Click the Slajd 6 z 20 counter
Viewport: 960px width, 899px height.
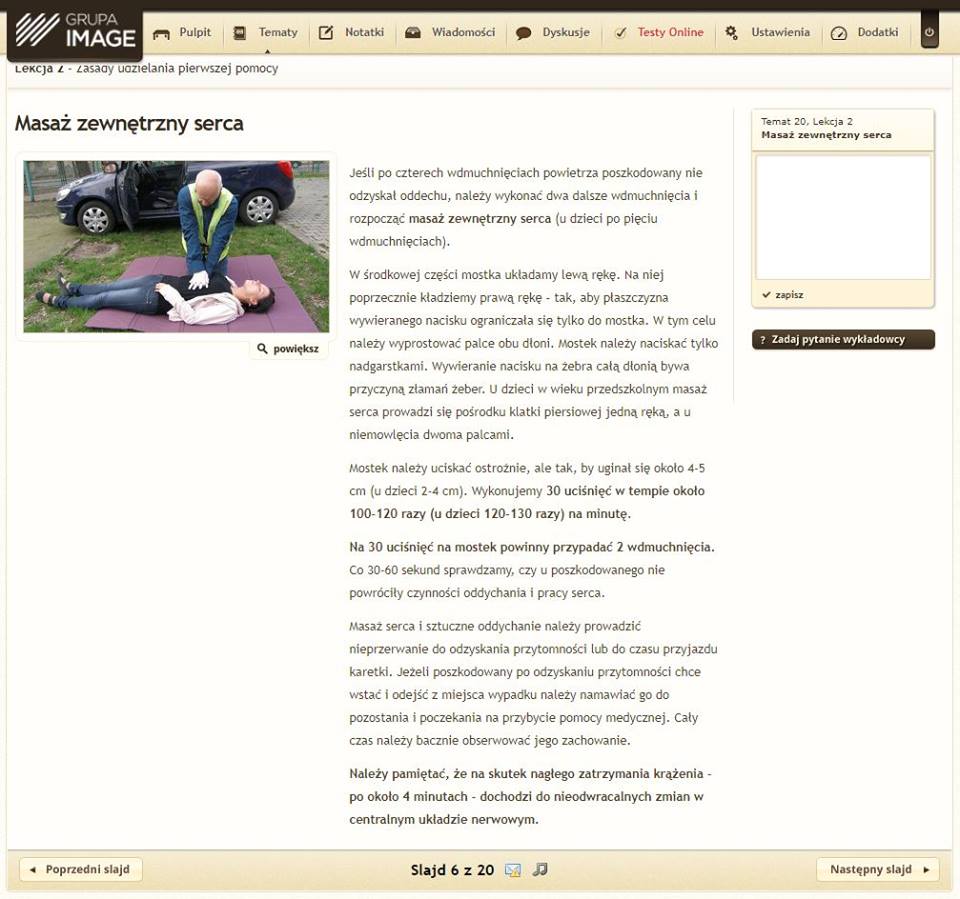coord(452,870)
